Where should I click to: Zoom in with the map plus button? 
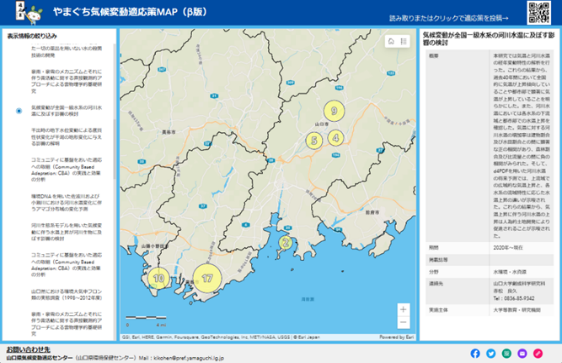click(403, 309)
